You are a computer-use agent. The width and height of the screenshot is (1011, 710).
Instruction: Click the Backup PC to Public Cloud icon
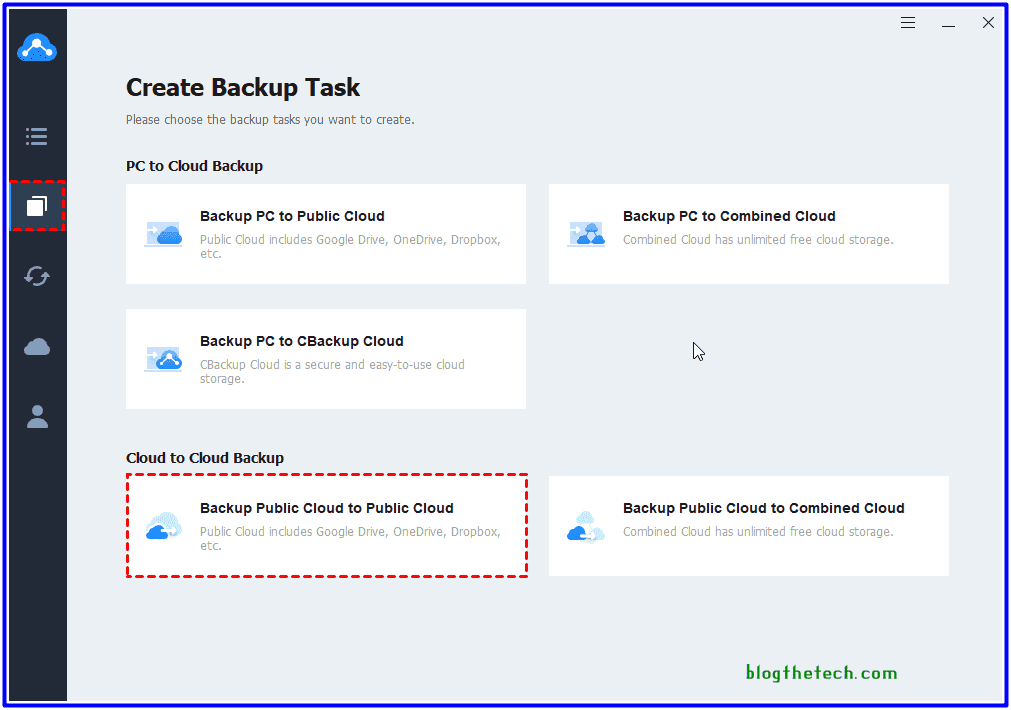coord(163,234)
